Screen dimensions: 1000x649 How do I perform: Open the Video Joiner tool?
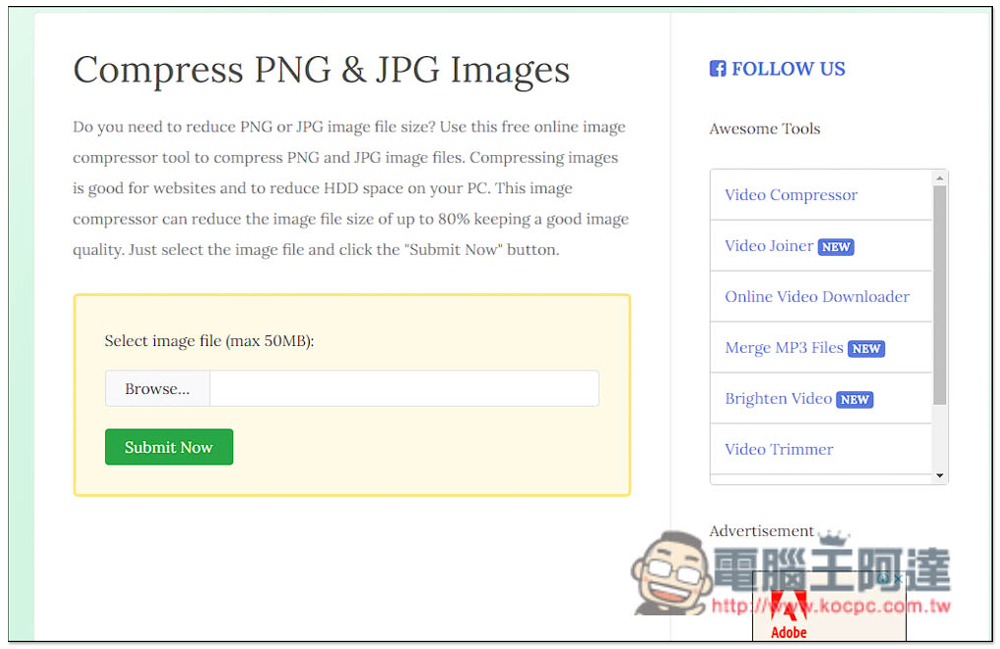coord(769,246)
